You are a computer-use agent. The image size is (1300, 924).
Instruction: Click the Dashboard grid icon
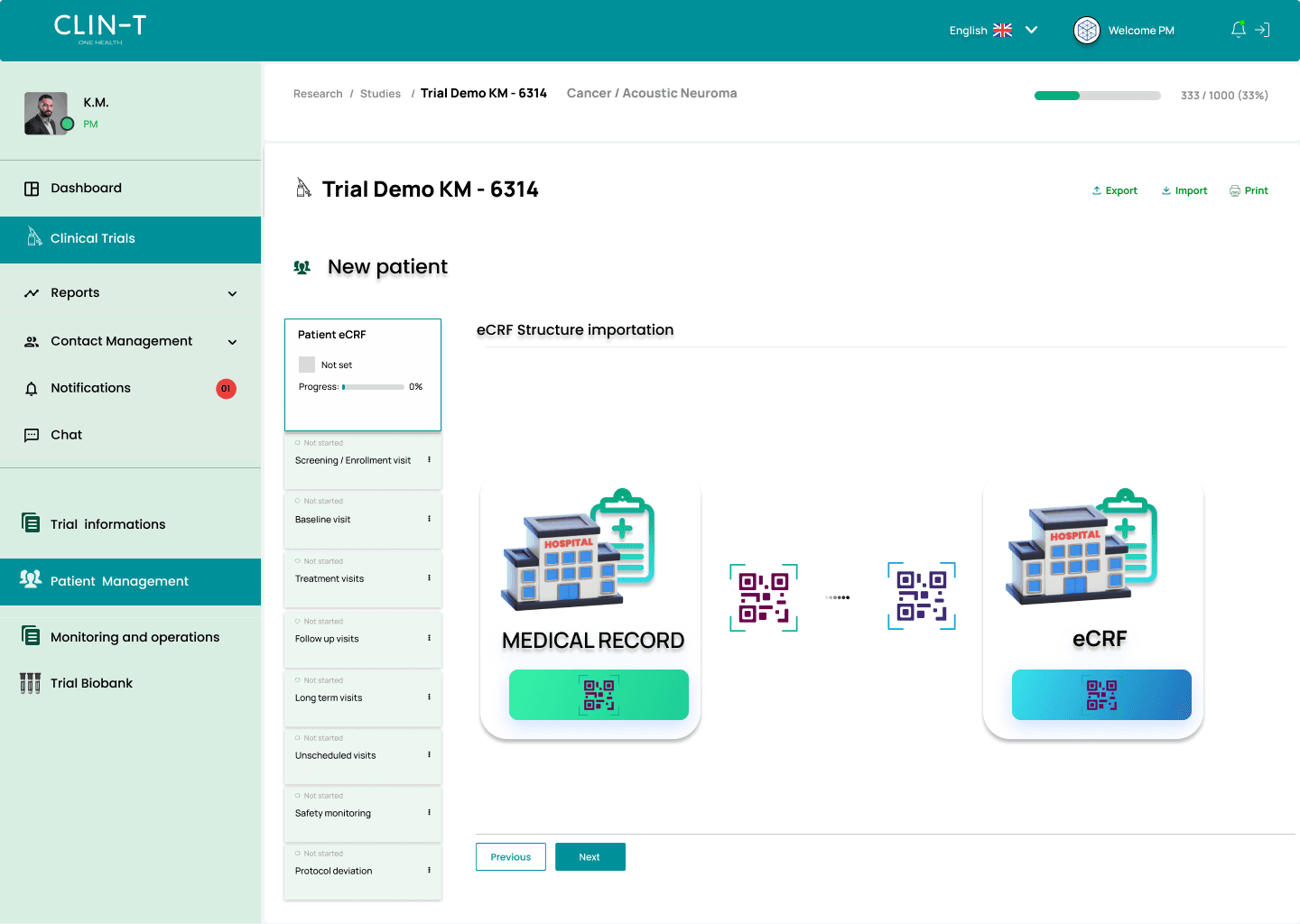tap(32, 189)
